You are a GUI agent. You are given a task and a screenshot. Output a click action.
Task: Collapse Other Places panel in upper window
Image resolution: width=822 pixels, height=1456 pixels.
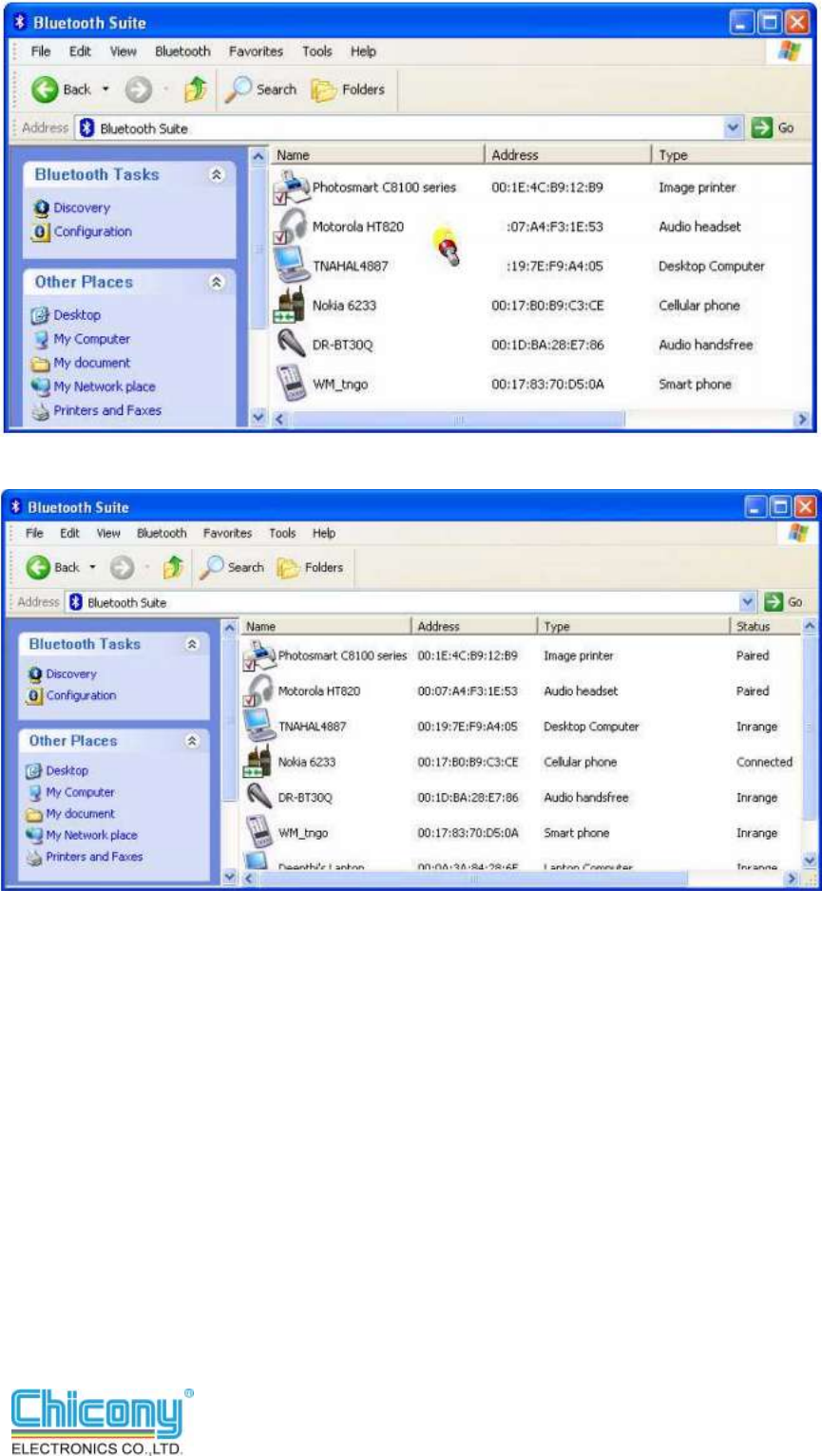pos(216,282)
